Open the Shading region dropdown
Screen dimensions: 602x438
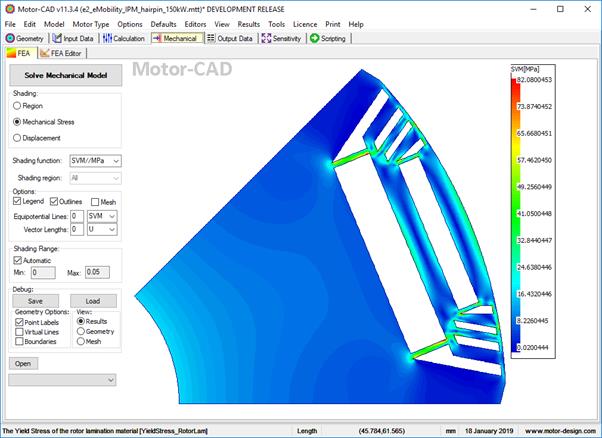tap(95, 178)
